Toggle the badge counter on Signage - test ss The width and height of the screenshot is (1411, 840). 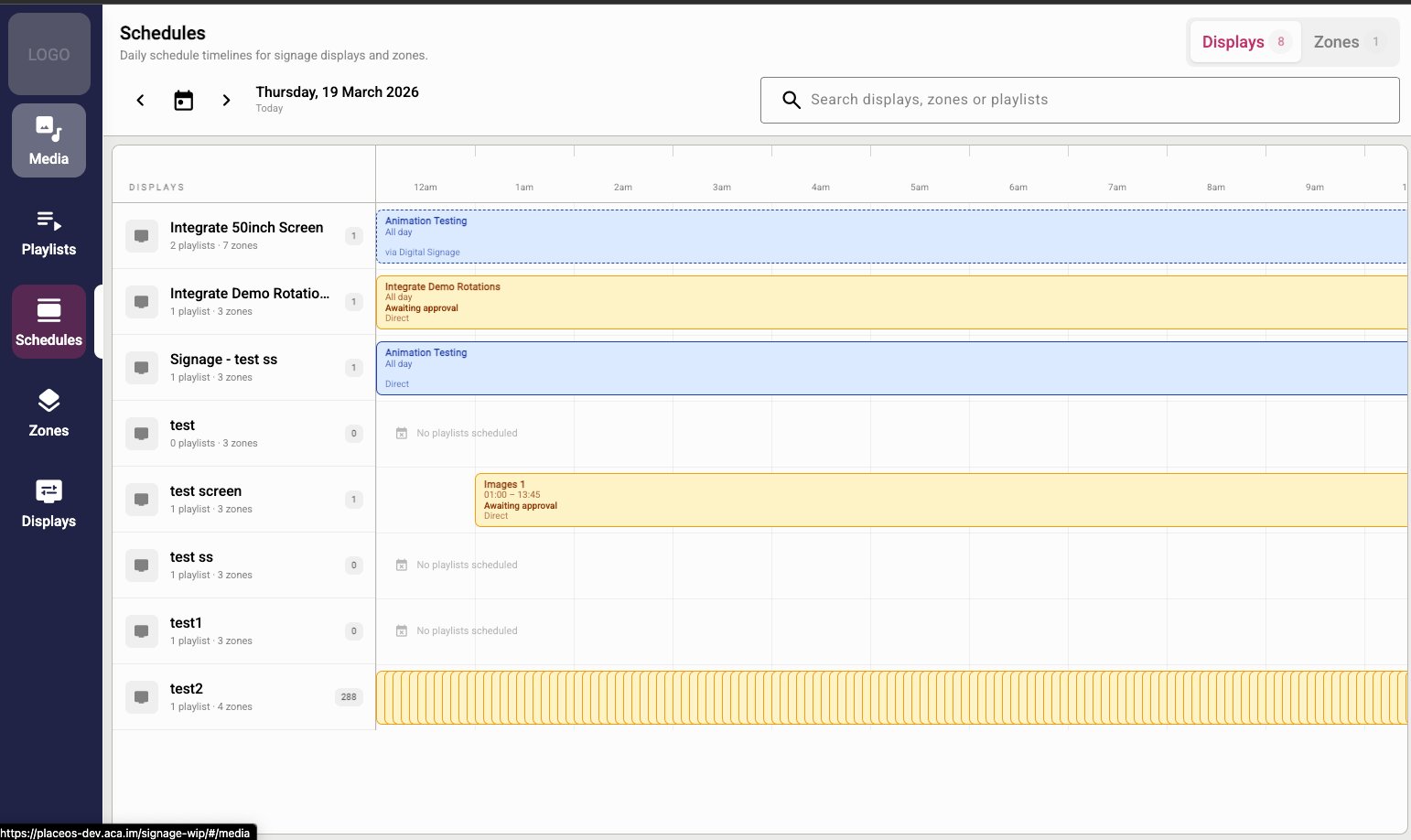(x=353, y=367)
